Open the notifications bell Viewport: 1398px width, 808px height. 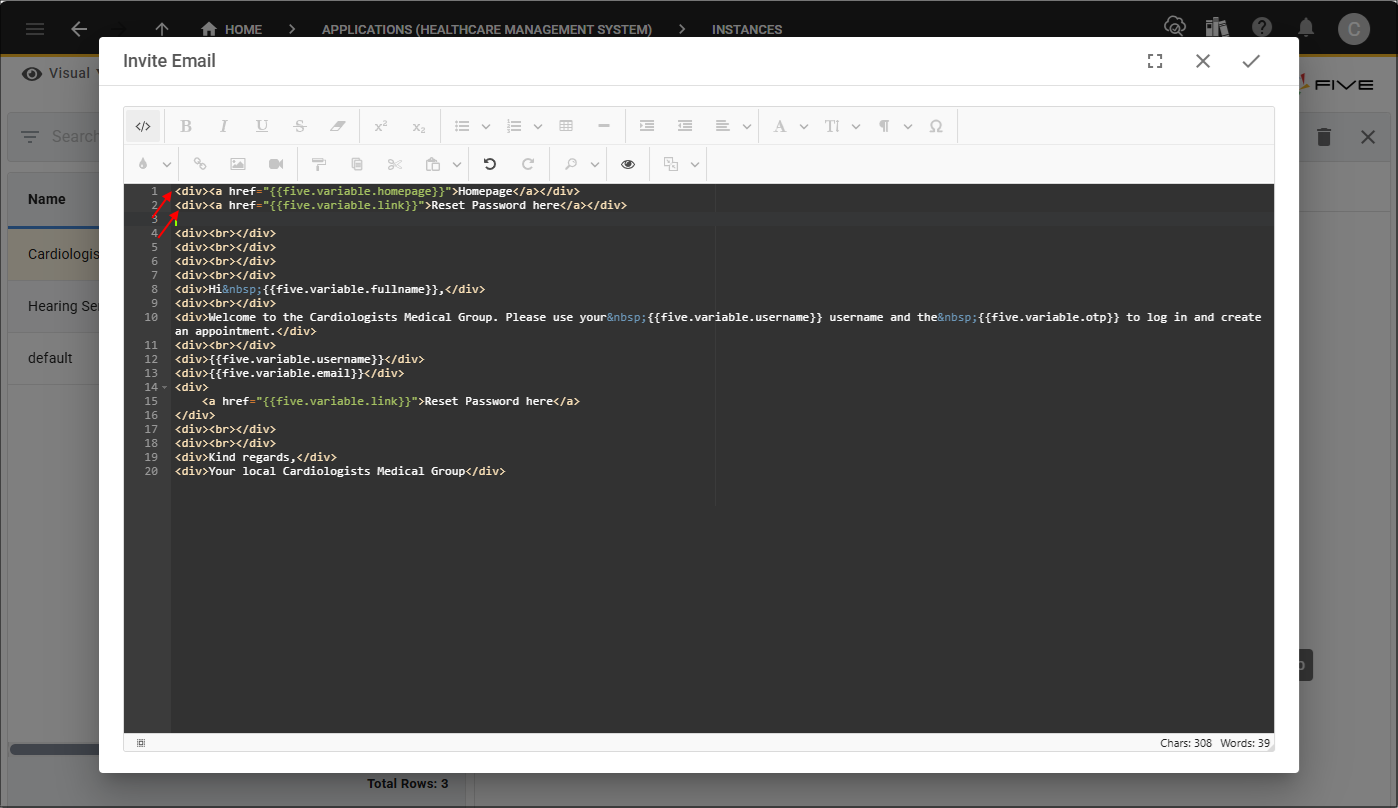click(1306, 27)
